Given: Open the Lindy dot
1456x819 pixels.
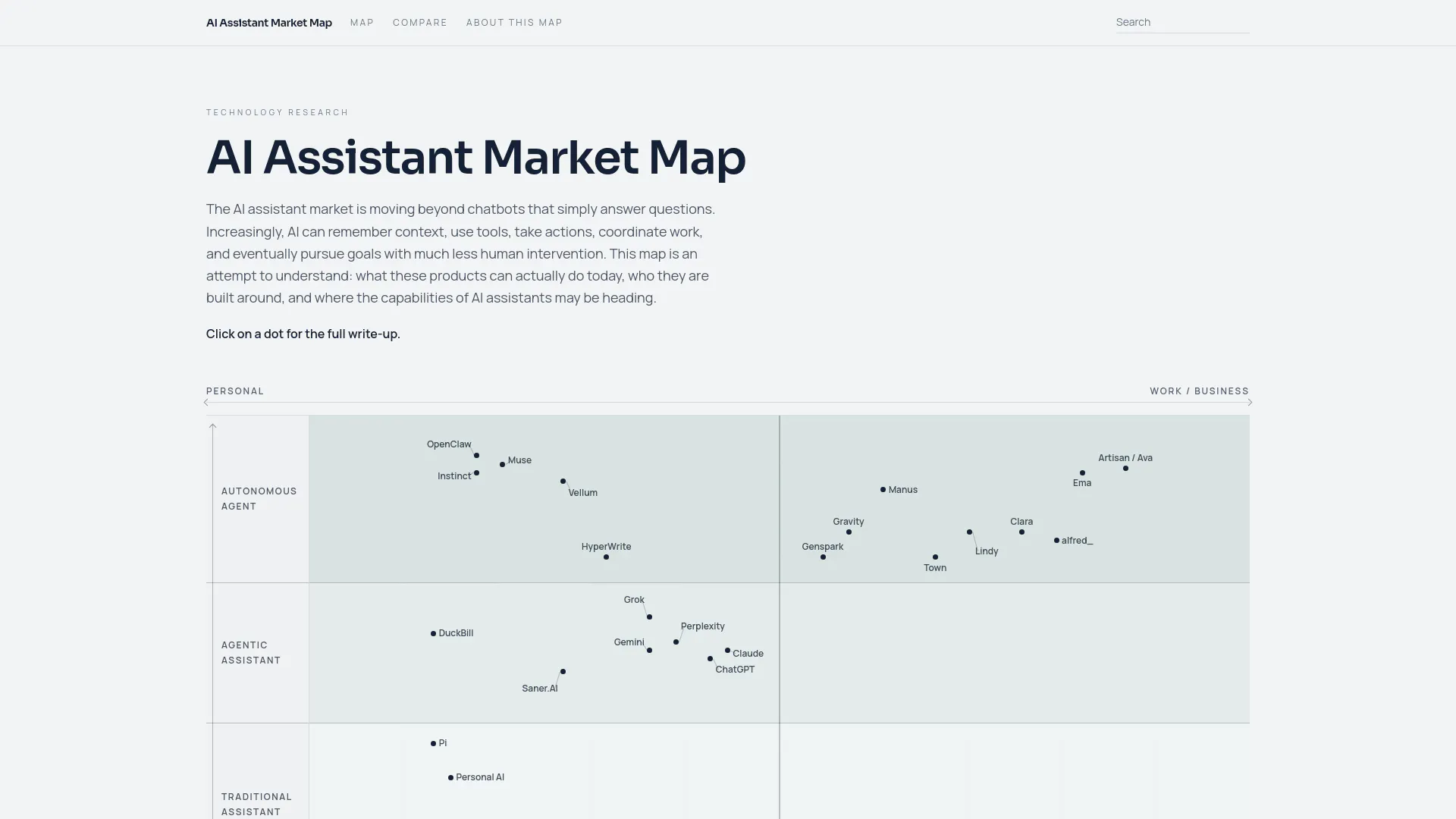Looking at the screenshot, I should point(969,532).
